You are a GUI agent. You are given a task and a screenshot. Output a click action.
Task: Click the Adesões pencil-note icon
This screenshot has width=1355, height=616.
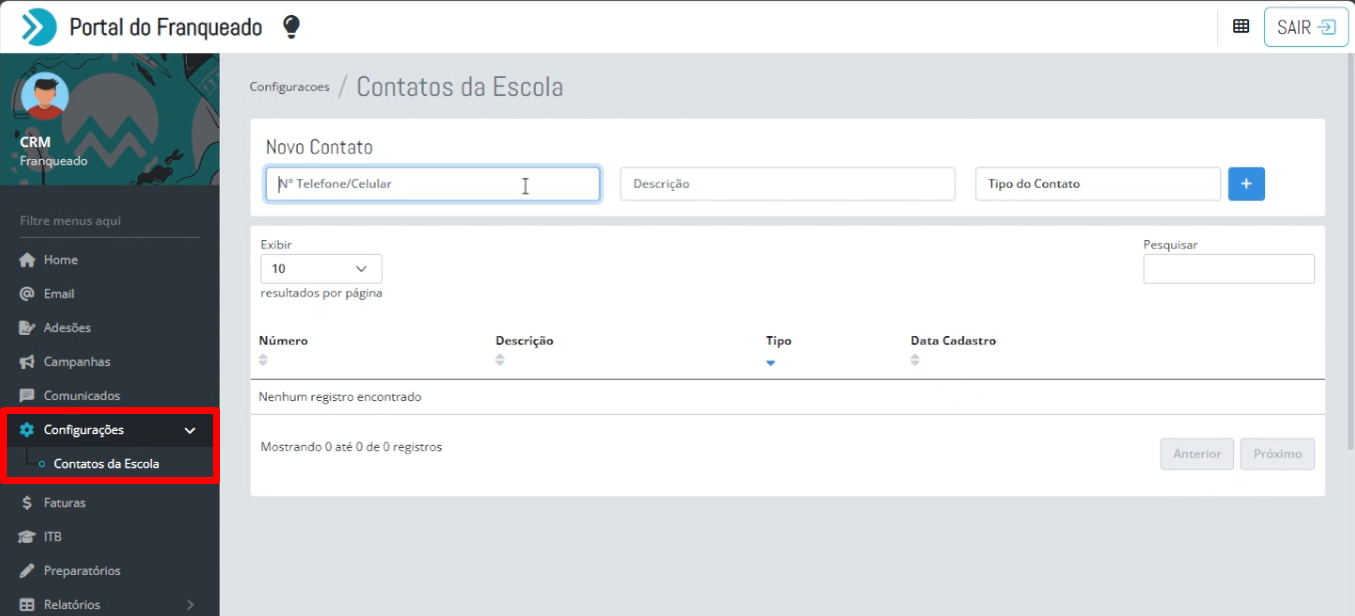point(27,328)
